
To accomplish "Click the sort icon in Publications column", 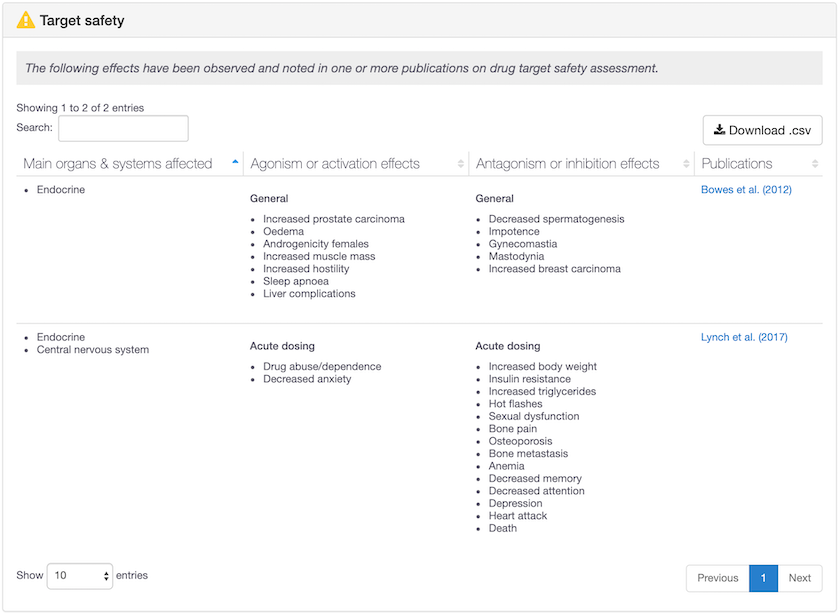I will tap(815, 164).
